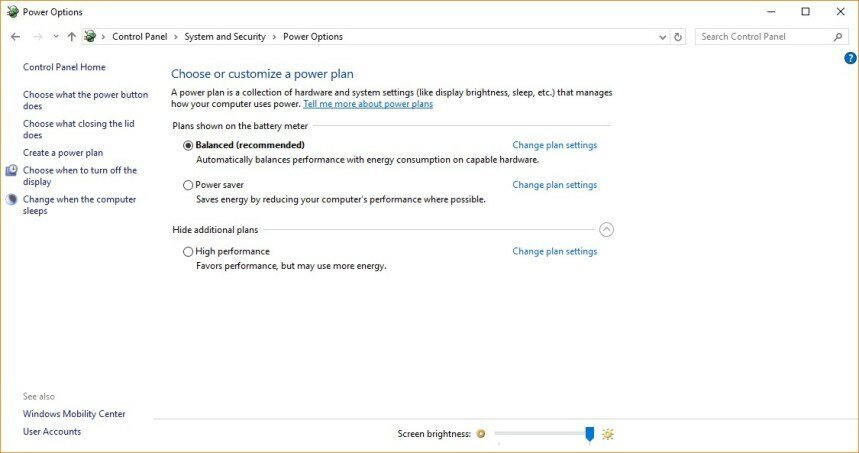859x453 pixels.
Task: Go to System and Security breadcrumb
Action: coord(225,37)
